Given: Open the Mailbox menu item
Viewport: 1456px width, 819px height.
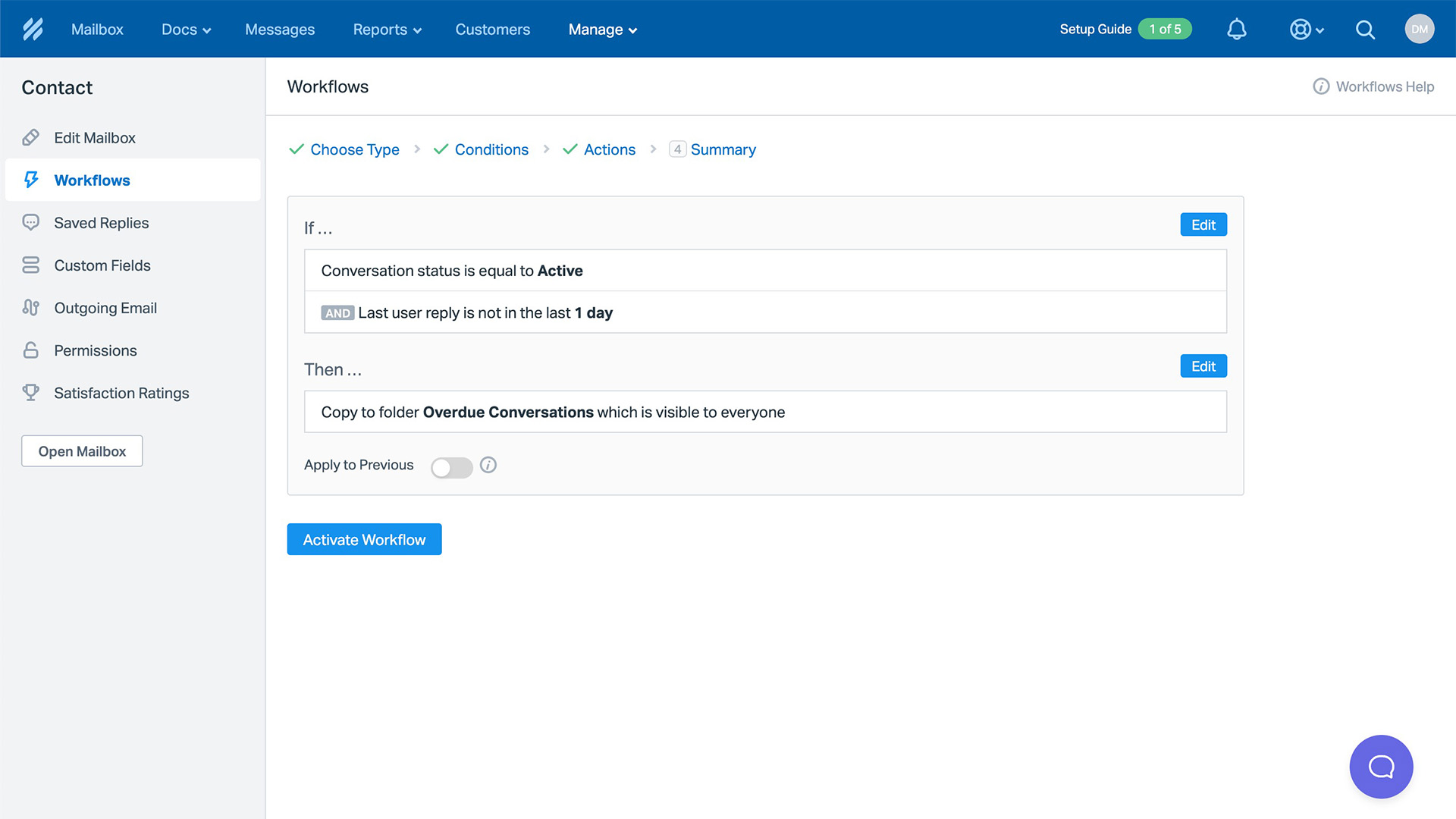Looking at the screenshot, I should [96, 29].
